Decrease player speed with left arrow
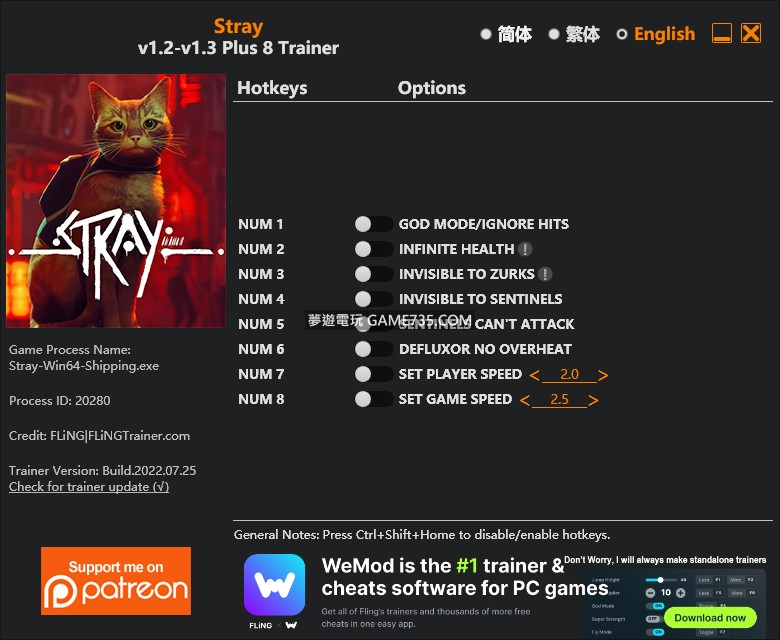 [x=535, y=375]
